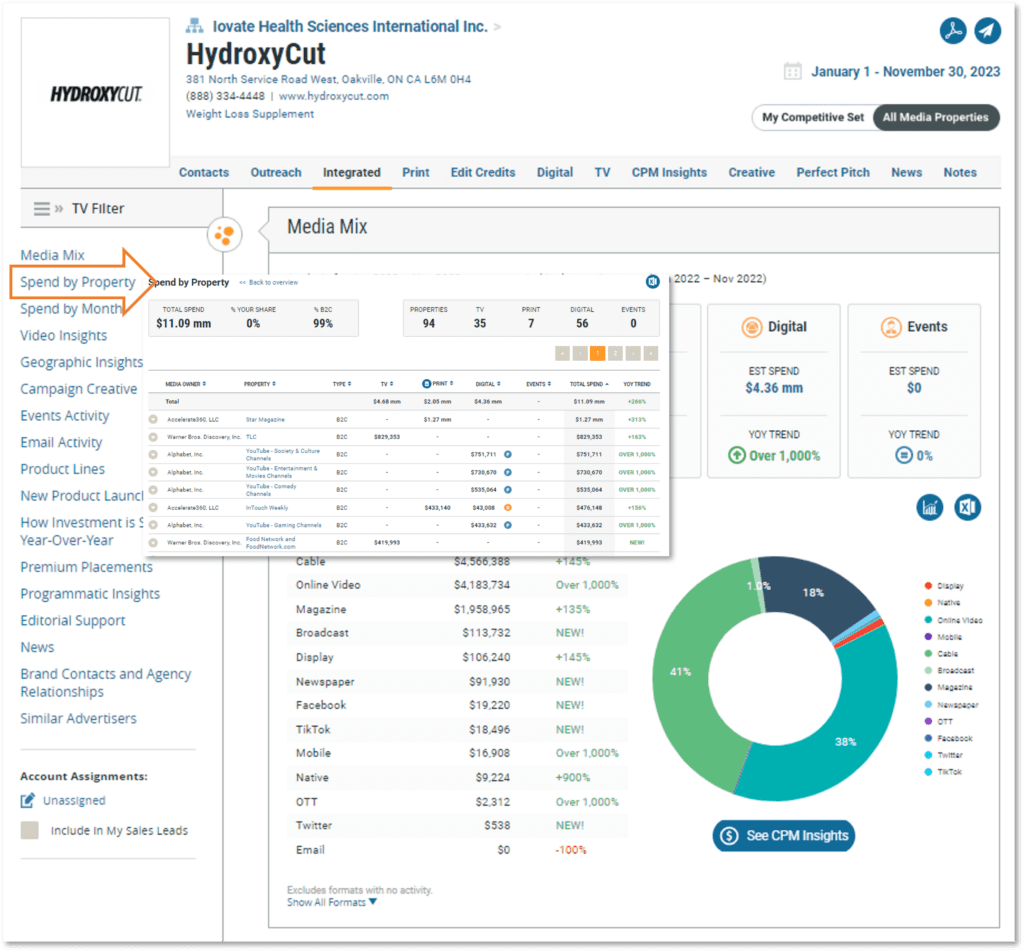Export the profile as PDF
The height and width of the screenshot is (951, 1024).
953,31
